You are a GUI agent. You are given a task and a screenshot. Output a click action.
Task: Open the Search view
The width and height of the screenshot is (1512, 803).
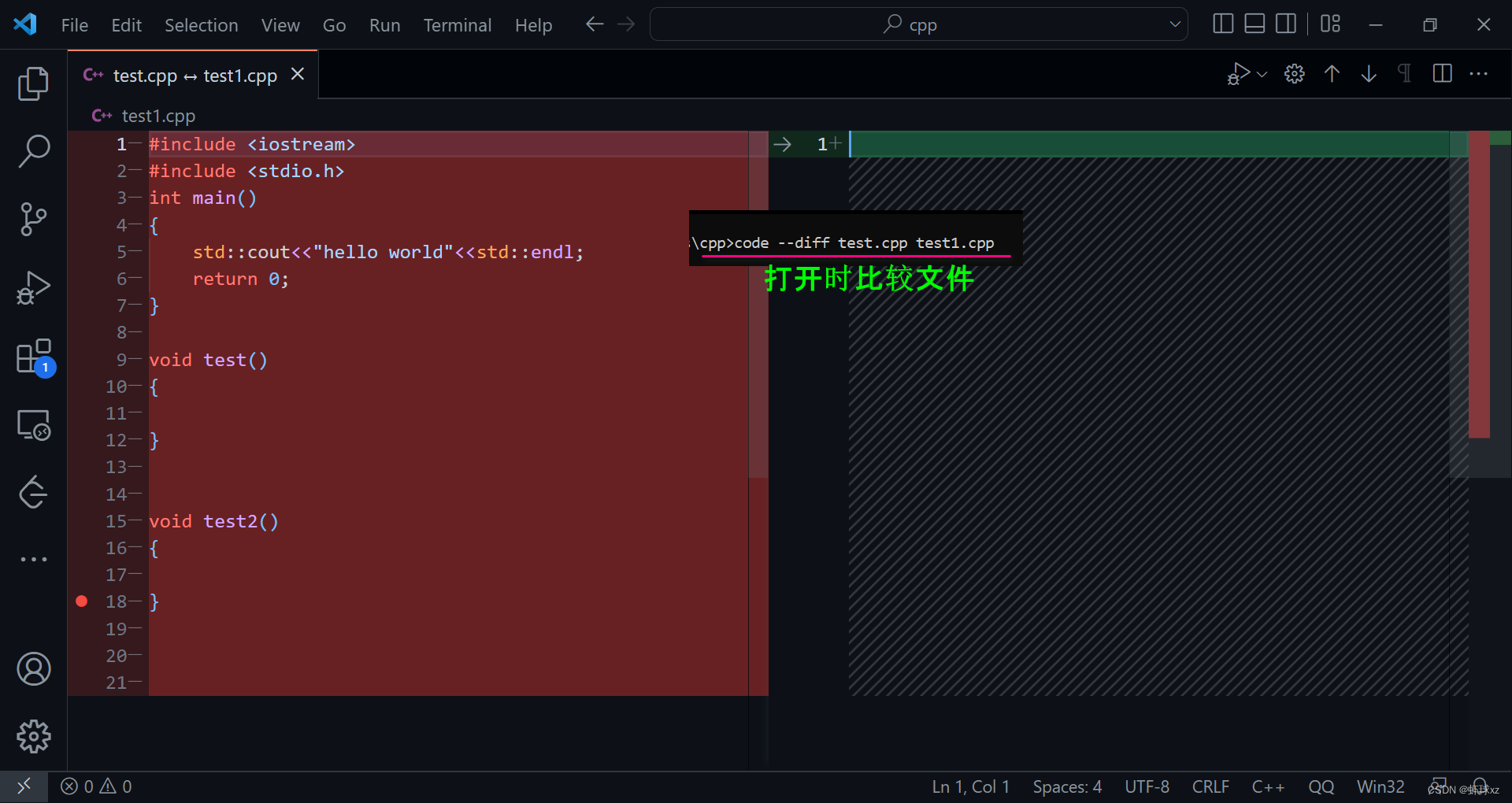tap(33, 151)
